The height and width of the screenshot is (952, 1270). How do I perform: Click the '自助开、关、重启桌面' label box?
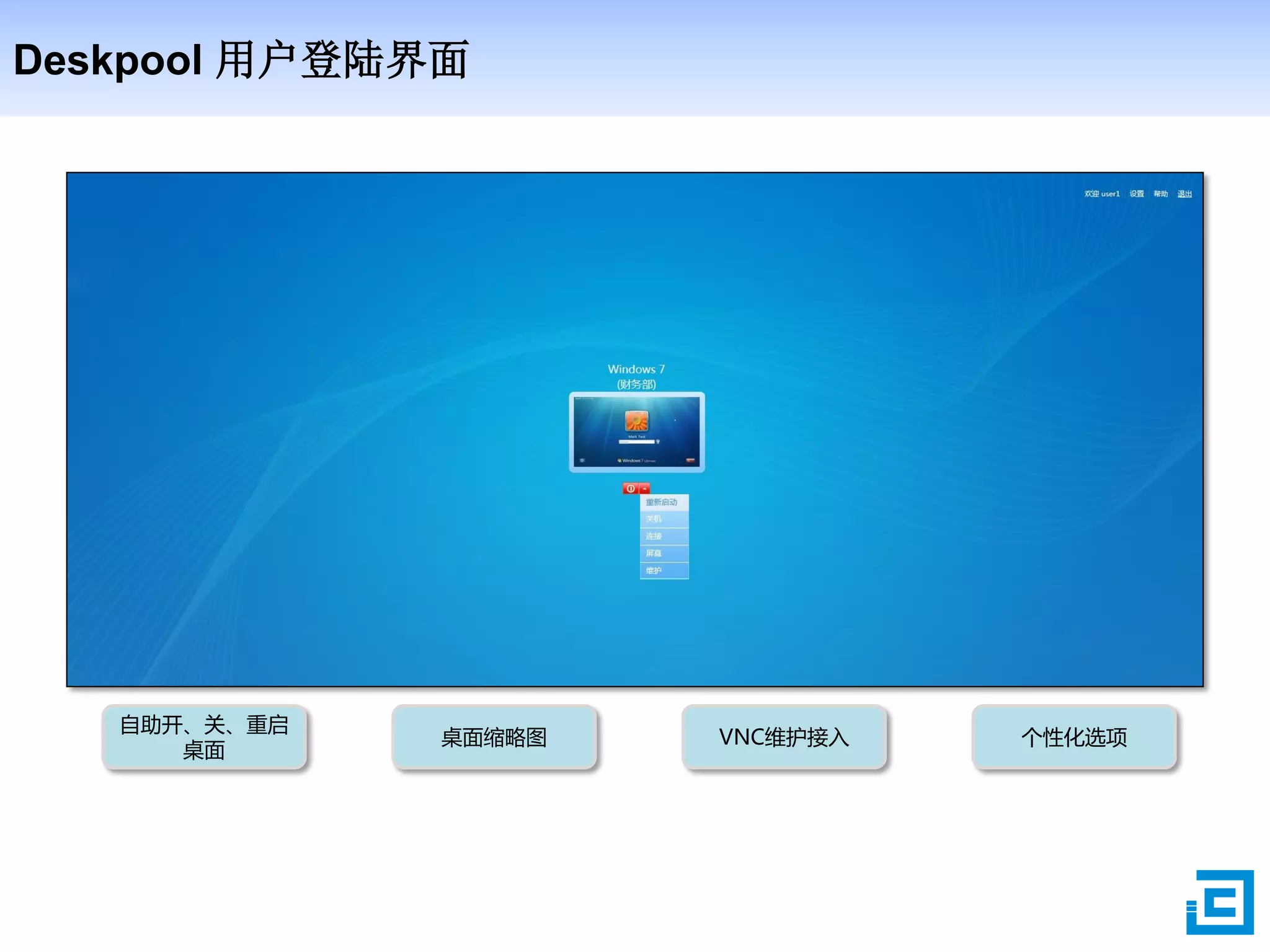pos(204,737)
